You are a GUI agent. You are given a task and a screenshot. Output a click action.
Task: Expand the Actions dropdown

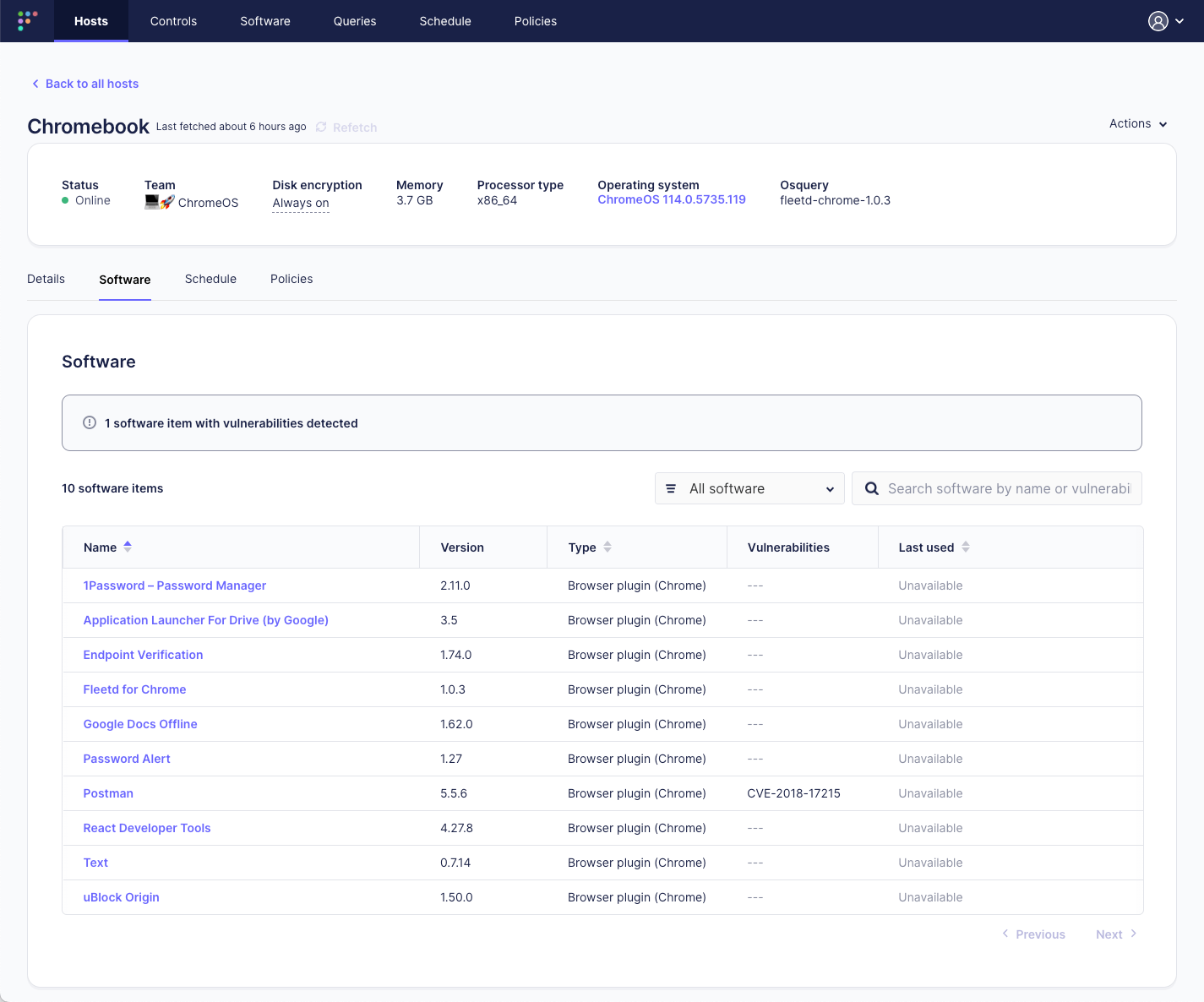click(1138, 123)
